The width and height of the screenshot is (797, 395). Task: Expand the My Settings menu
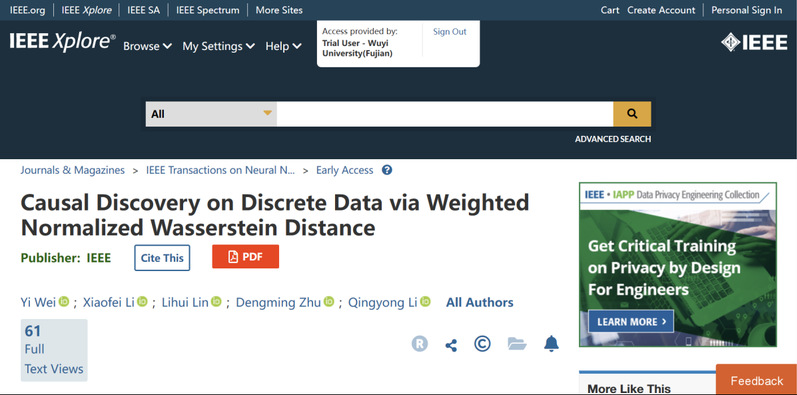(219, 46)
